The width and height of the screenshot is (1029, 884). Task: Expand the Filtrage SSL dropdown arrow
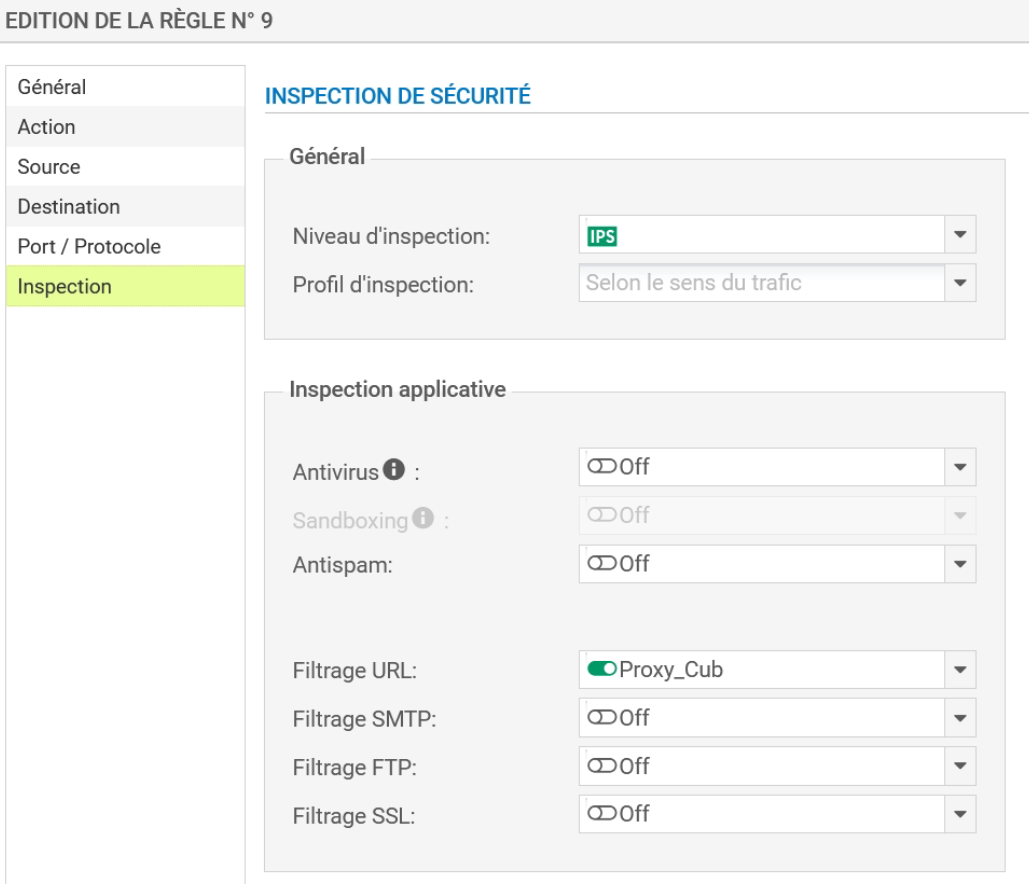pyautogui.click(x=960, y=814)
